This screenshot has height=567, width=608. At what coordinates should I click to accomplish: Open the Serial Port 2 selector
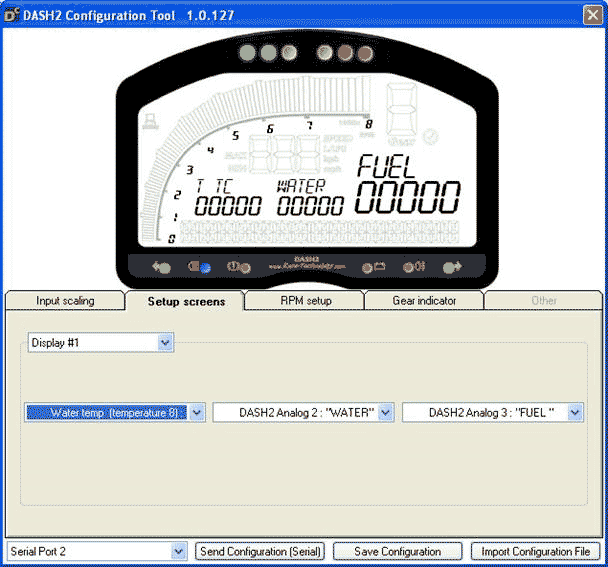coord(179,551)
